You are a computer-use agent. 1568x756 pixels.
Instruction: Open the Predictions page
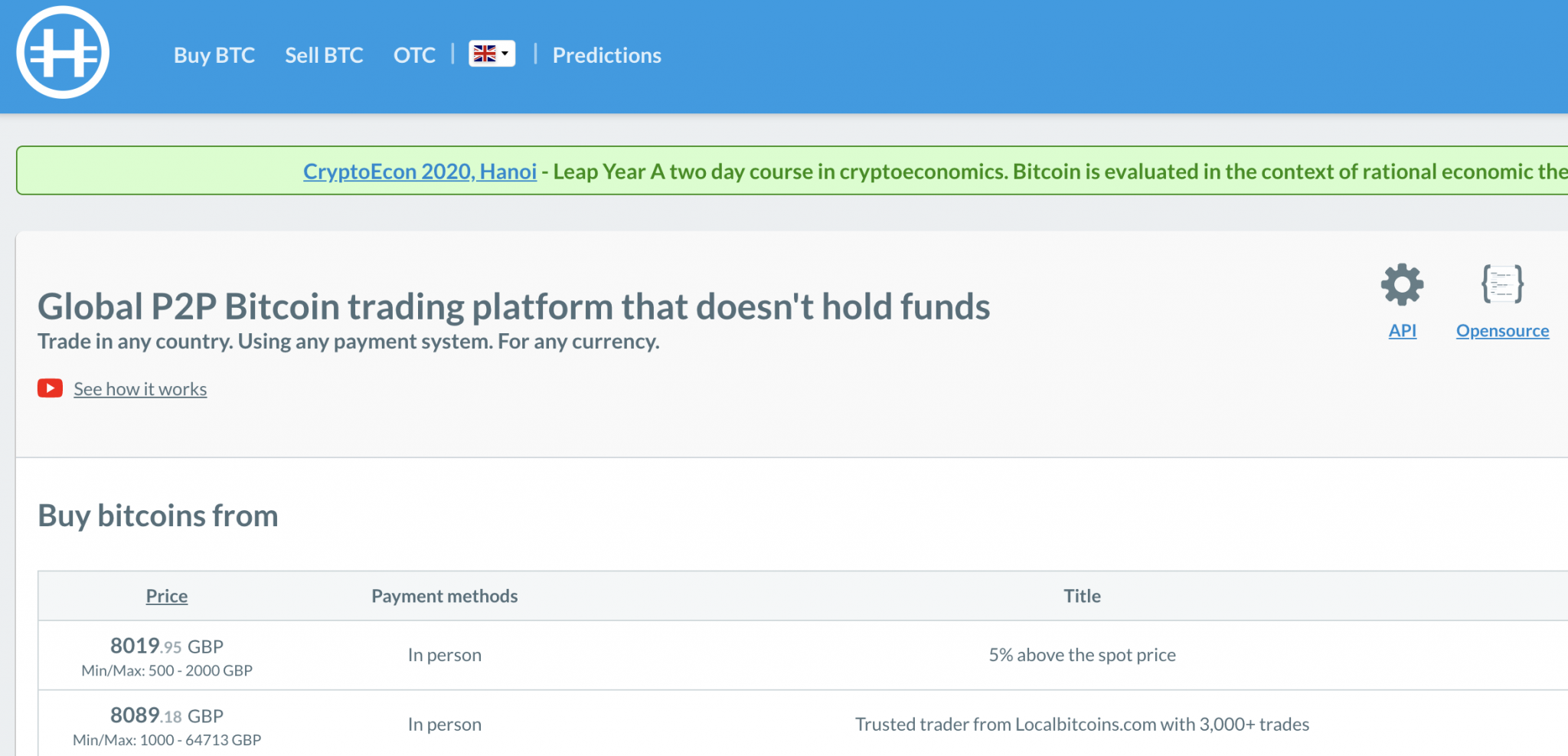606,54
